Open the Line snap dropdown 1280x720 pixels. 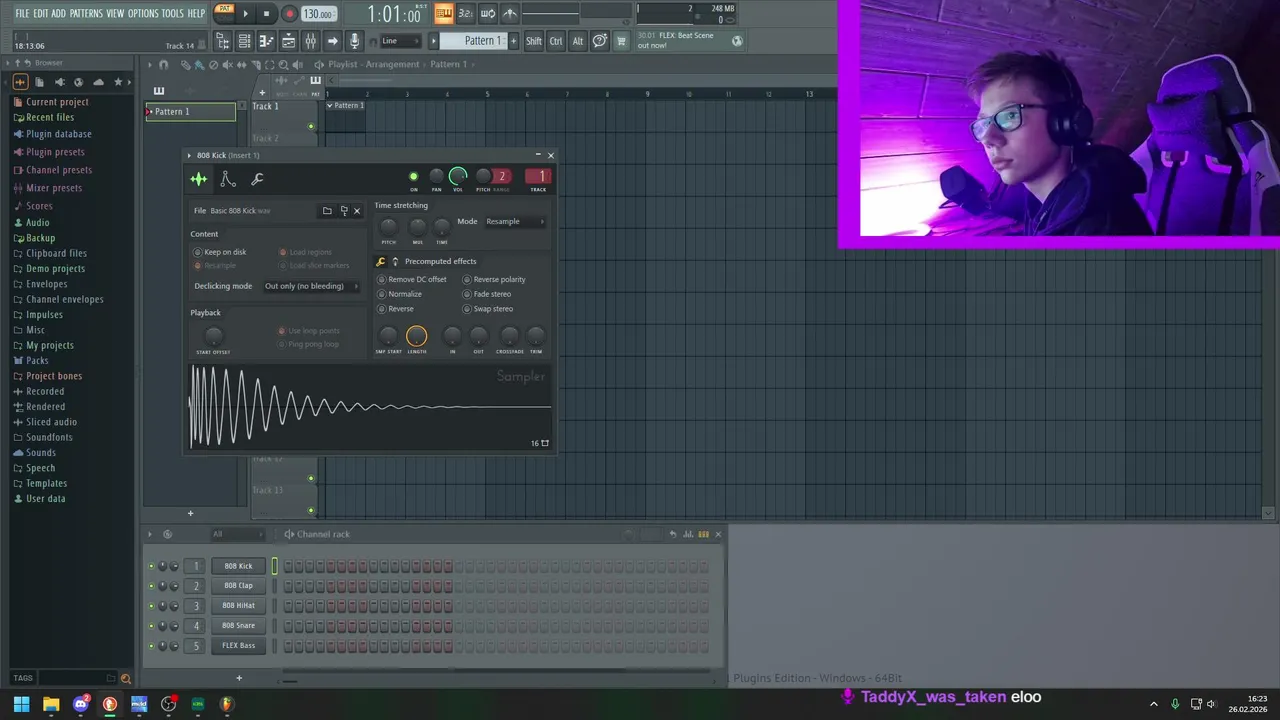(x=400, y=41)
